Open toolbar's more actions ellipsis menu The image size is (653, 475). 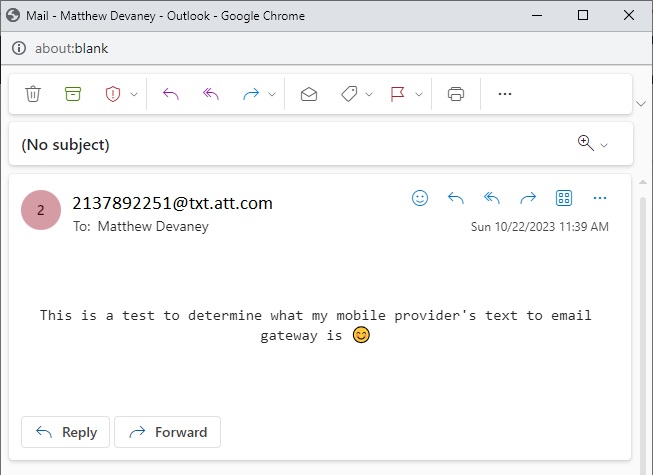[505, 94]
